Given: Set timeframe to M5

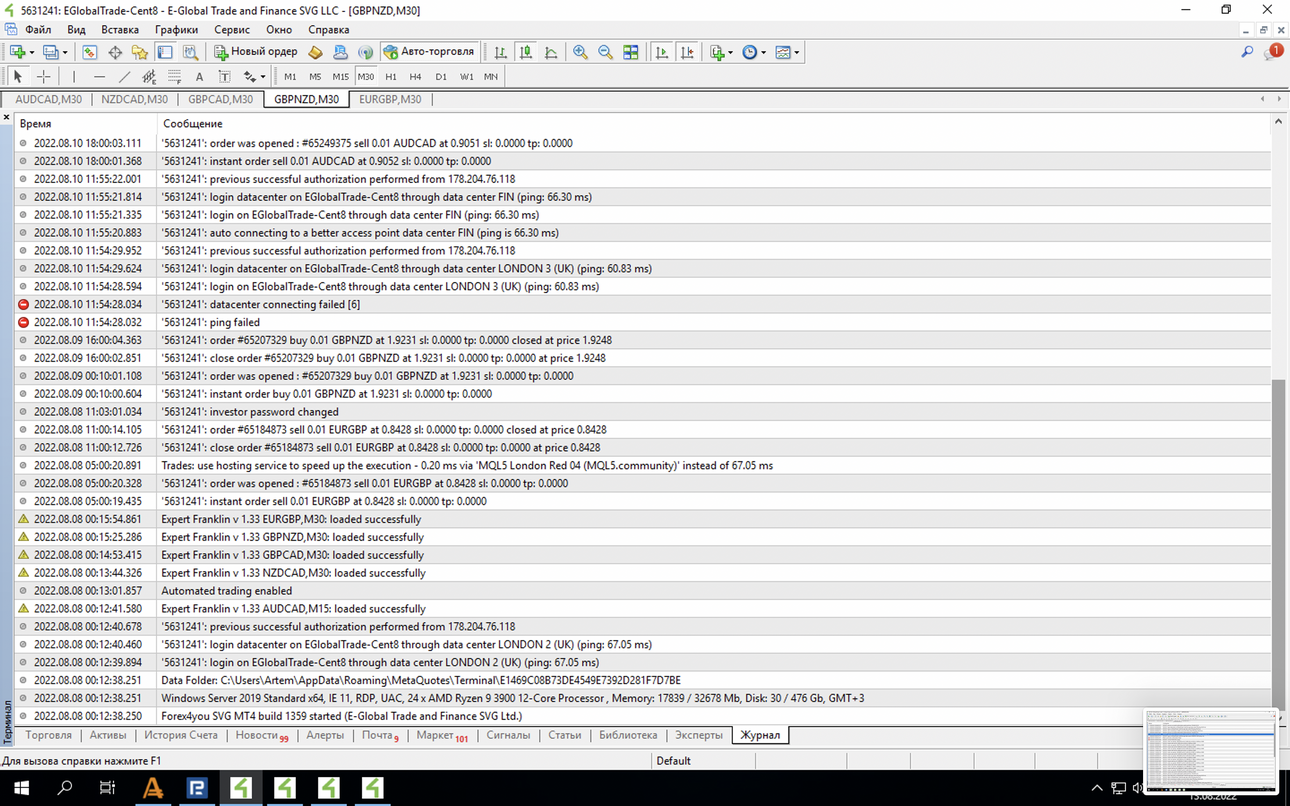Looking at the screenshot, I should click(x=315, y=76).
